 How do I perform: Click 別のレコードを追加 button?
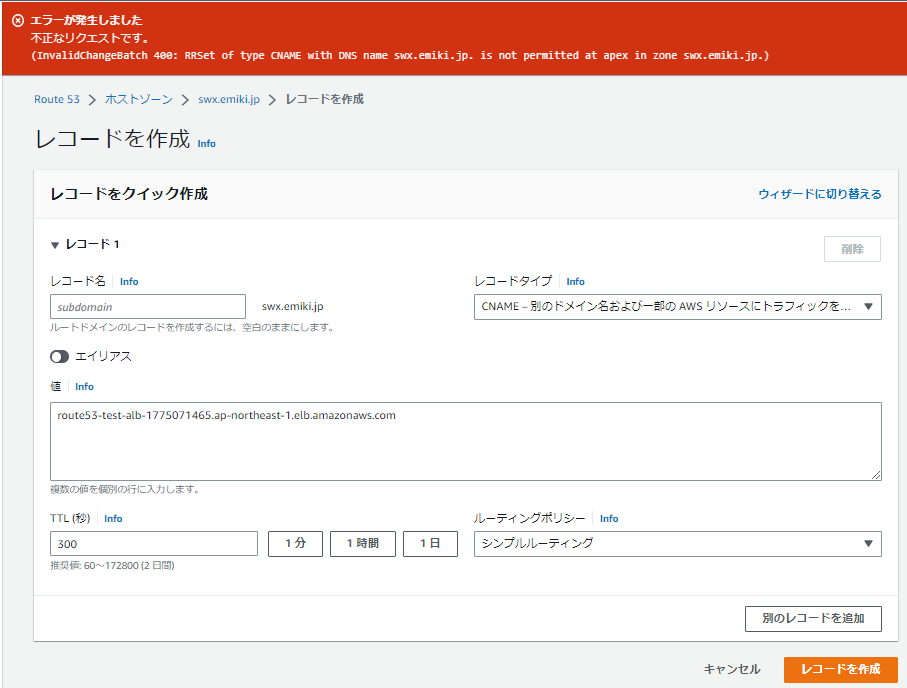point(813,619)
